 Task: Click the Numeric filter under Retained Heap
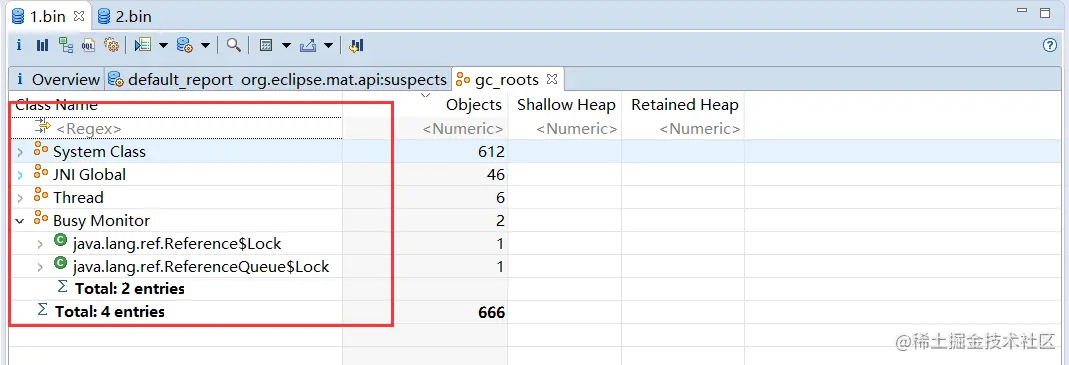click(699, 128)
